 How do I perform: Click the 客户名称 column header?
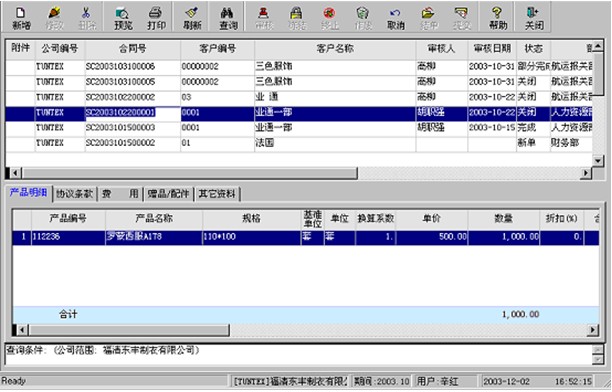click(335, 49)
